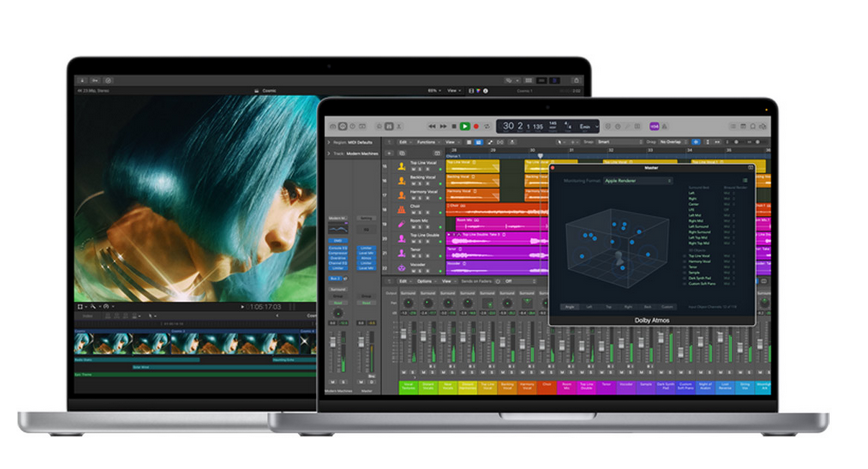Open the Loop Browser icon
This screenshot has height=469, width=868.
[753, 127]
